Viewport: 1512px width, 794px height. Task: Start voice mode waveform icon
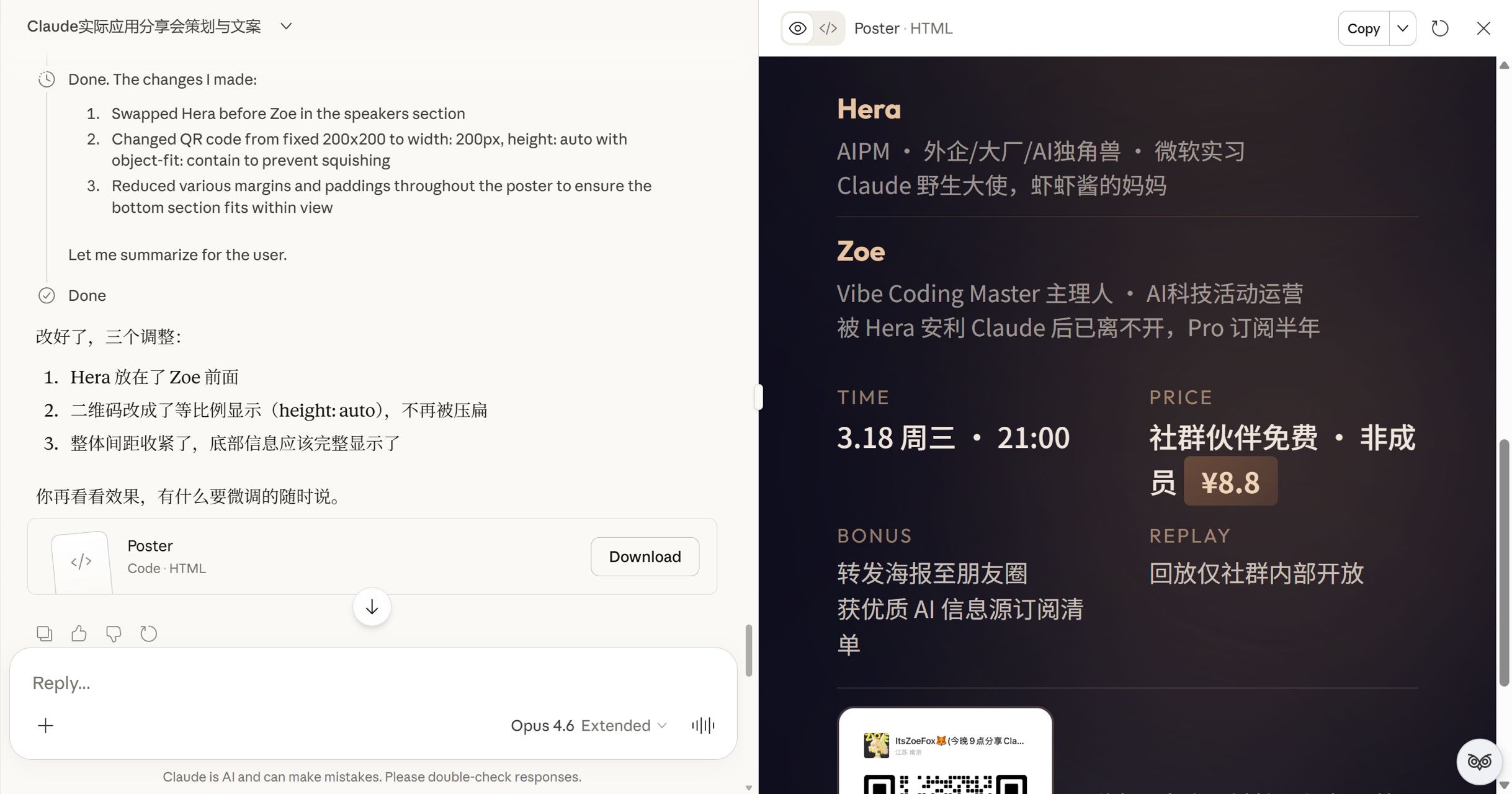(x=703, y=725)
